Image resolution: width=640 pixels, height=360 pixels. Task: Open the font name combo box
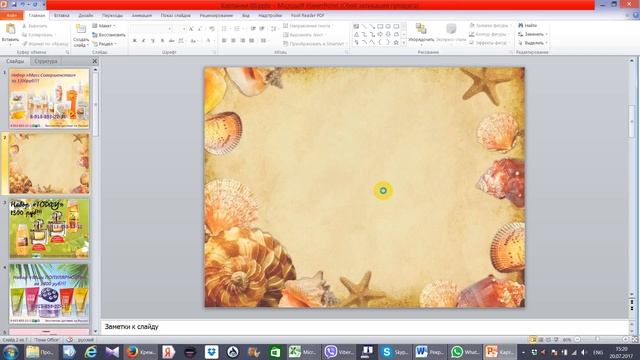[151, 29]
